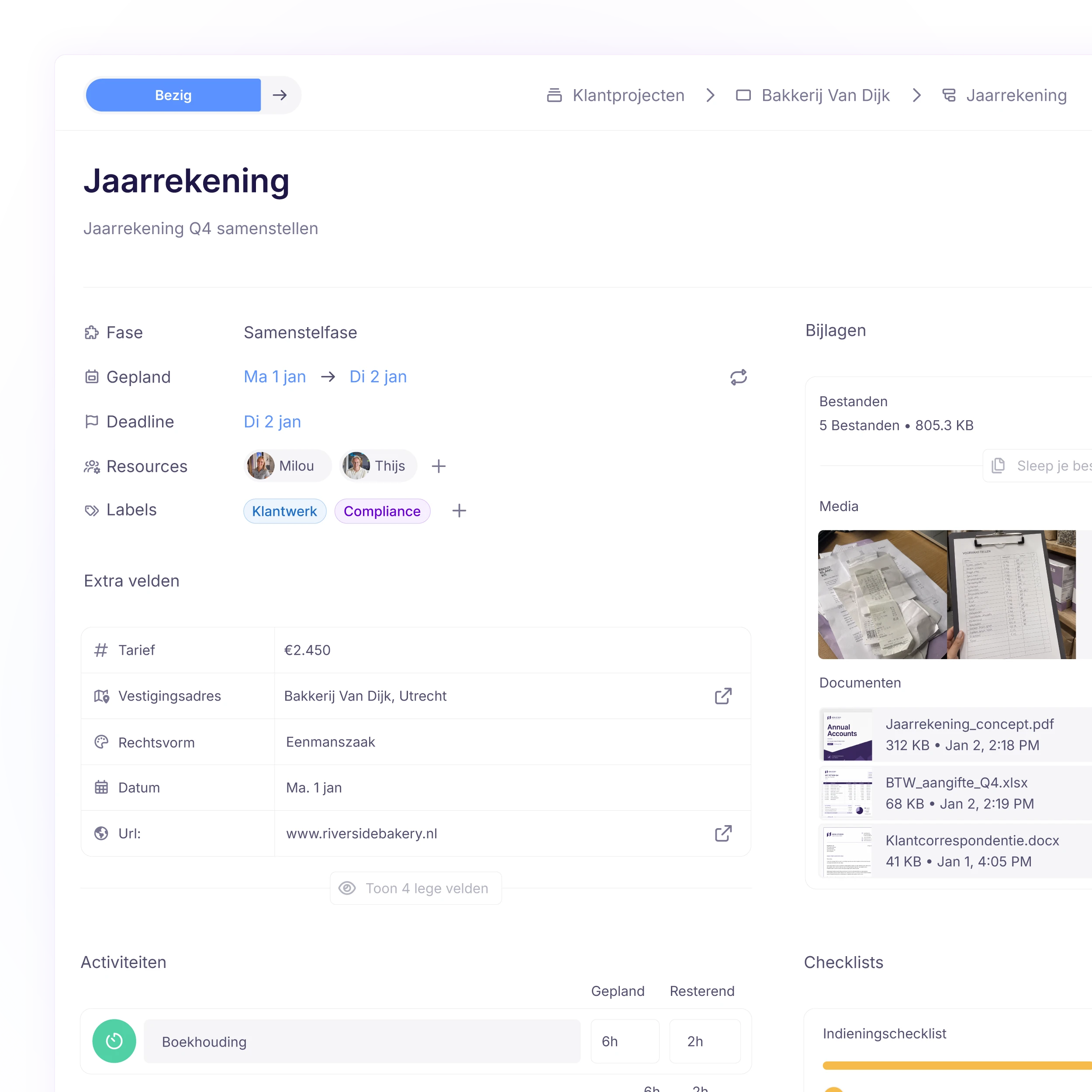Click the Rechtsvorm palette icon

click(101, 742)
